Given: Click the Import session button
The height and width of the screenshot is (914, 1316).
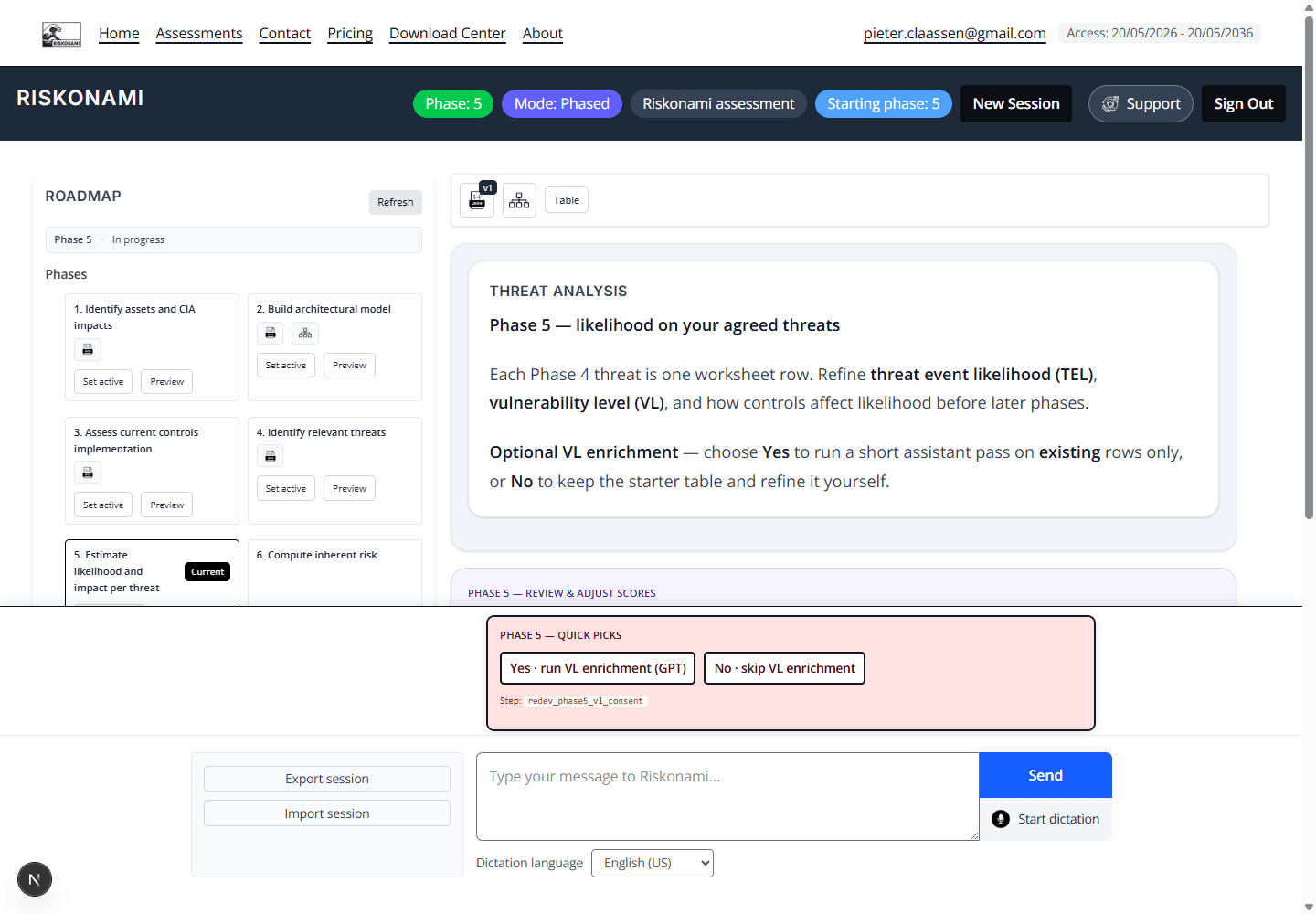Looking at the screenshot, I should coord(327,813).
